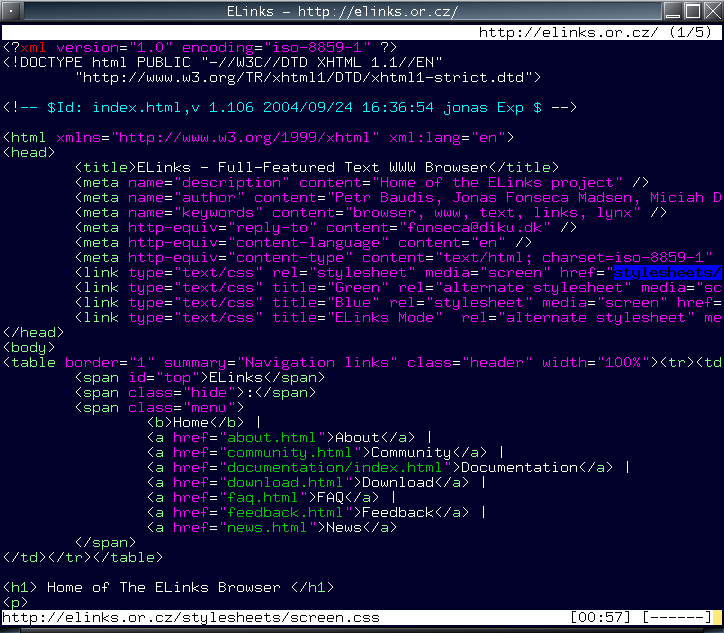Open the window menu button in title bar

(11, 11)
